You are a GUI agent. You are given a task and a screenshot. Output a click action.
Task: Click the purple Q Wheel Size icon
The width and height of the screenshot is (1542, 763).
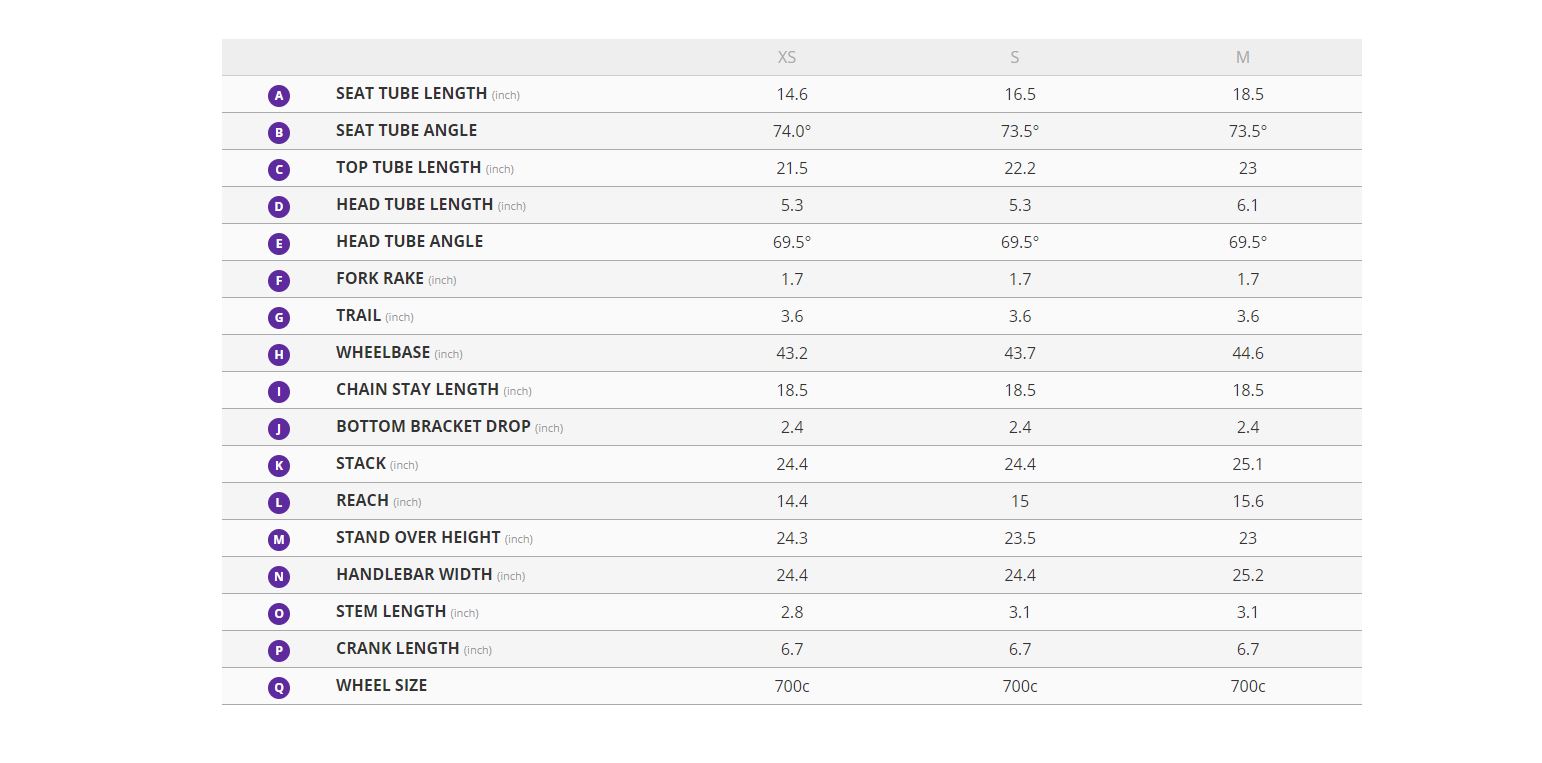pyautogui.click(x=279, y=688)
